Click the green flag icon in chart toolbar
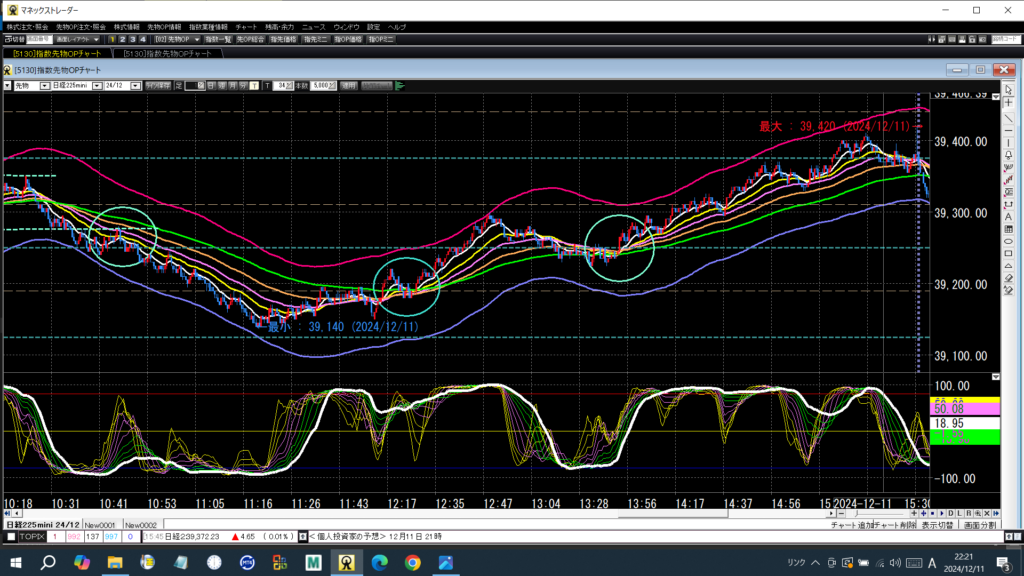1024x576 pixels. pyautogui.click(x=400, y=86)
